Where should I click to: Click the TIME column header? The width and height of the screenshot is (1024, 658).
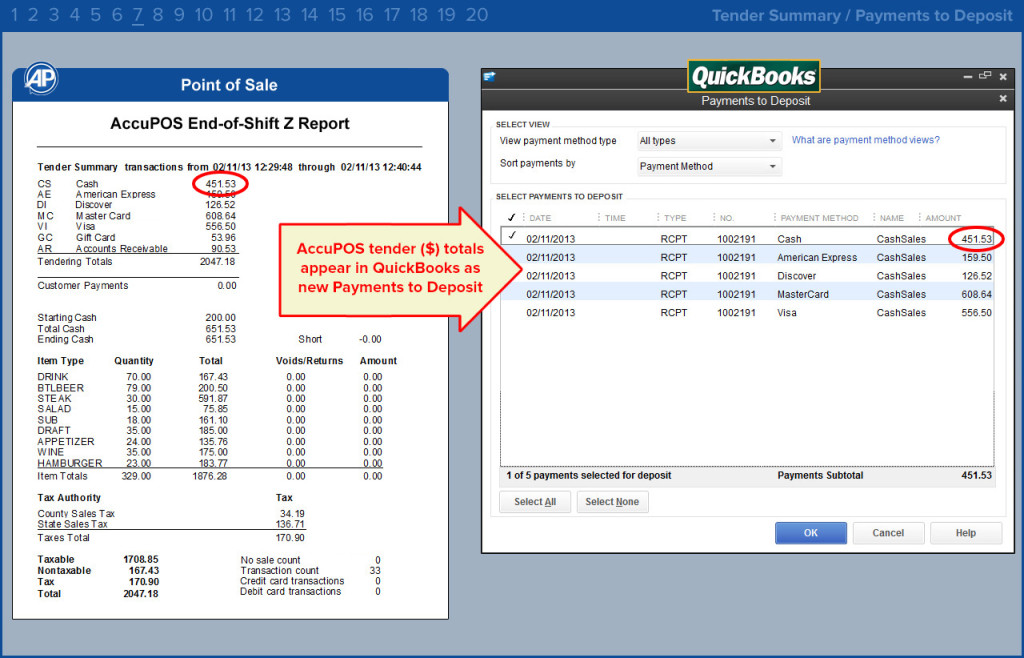coord(615,218)
